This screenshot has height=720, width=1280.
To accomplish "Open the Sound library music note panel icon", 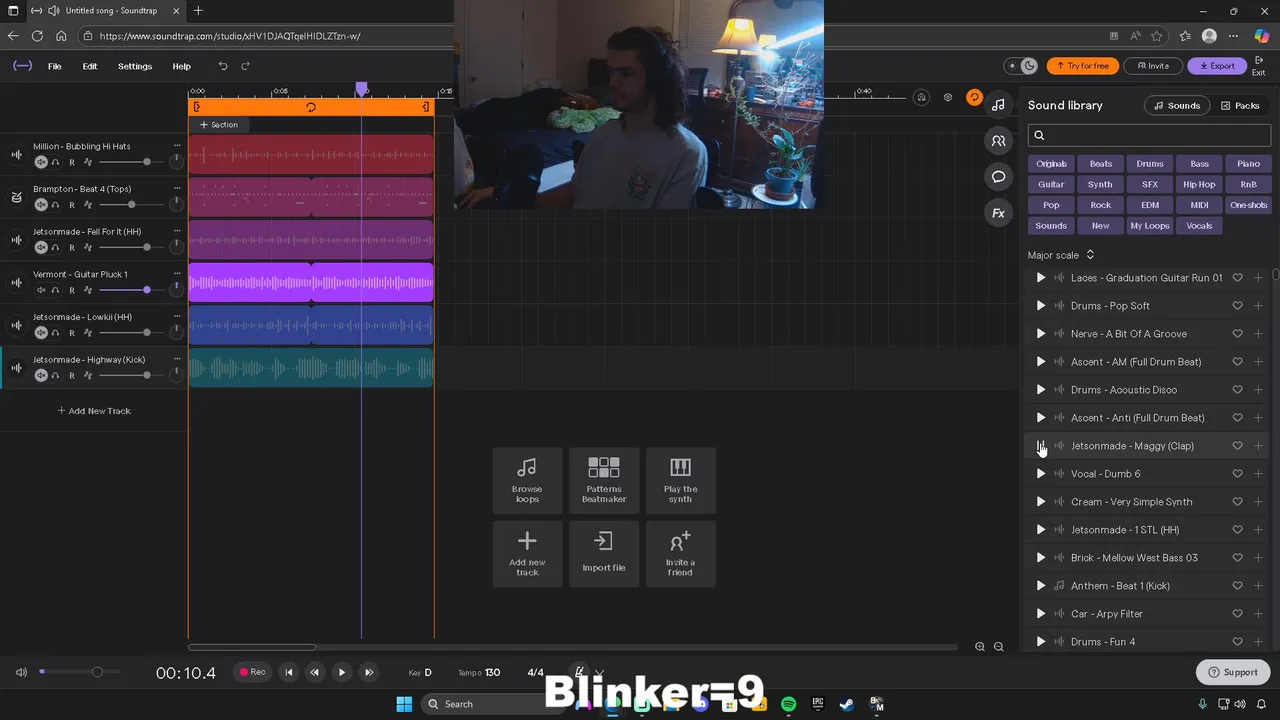I will pos(998,105).
